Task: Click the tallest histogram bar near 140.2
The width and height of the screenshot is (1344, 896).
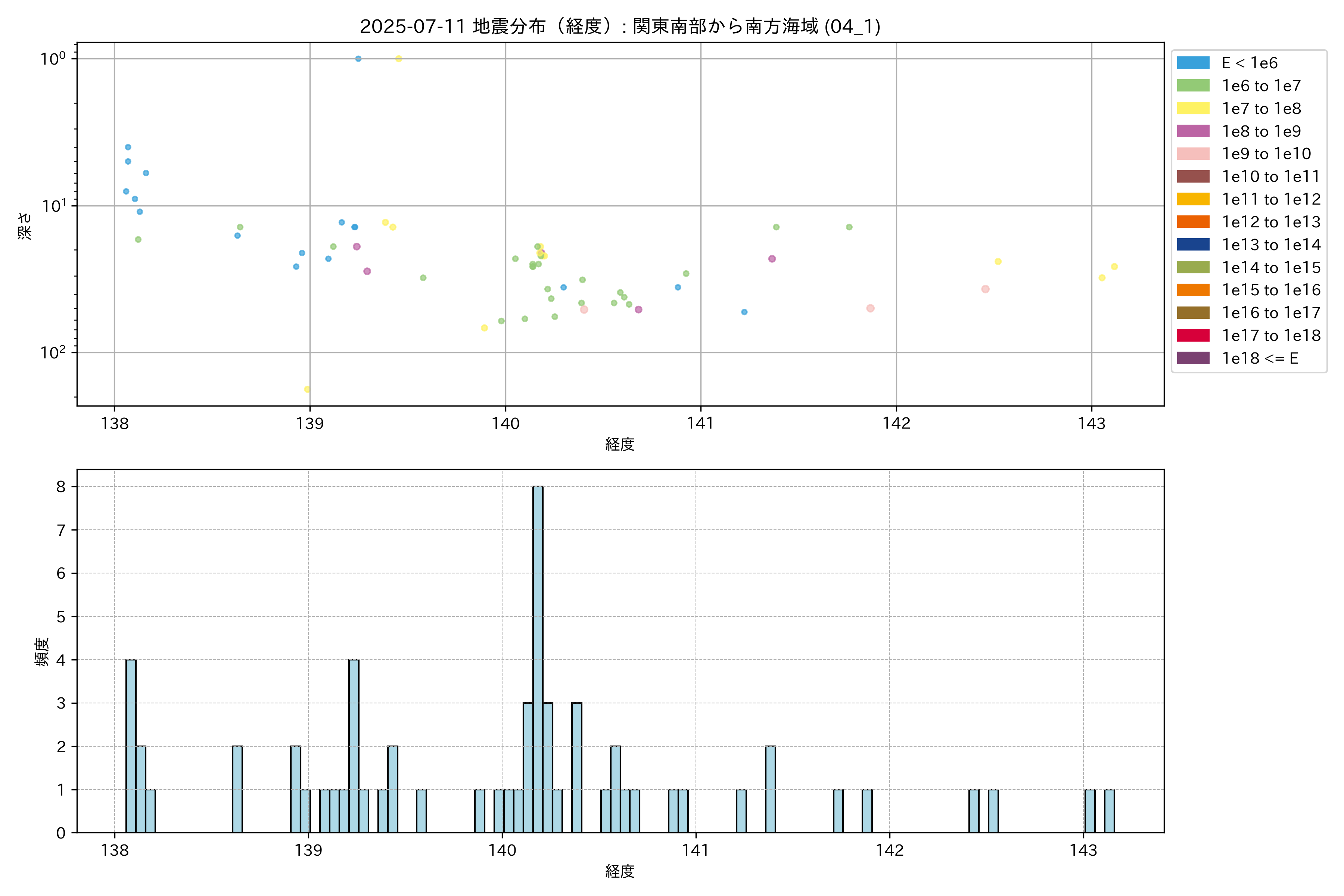Action: 538,657
